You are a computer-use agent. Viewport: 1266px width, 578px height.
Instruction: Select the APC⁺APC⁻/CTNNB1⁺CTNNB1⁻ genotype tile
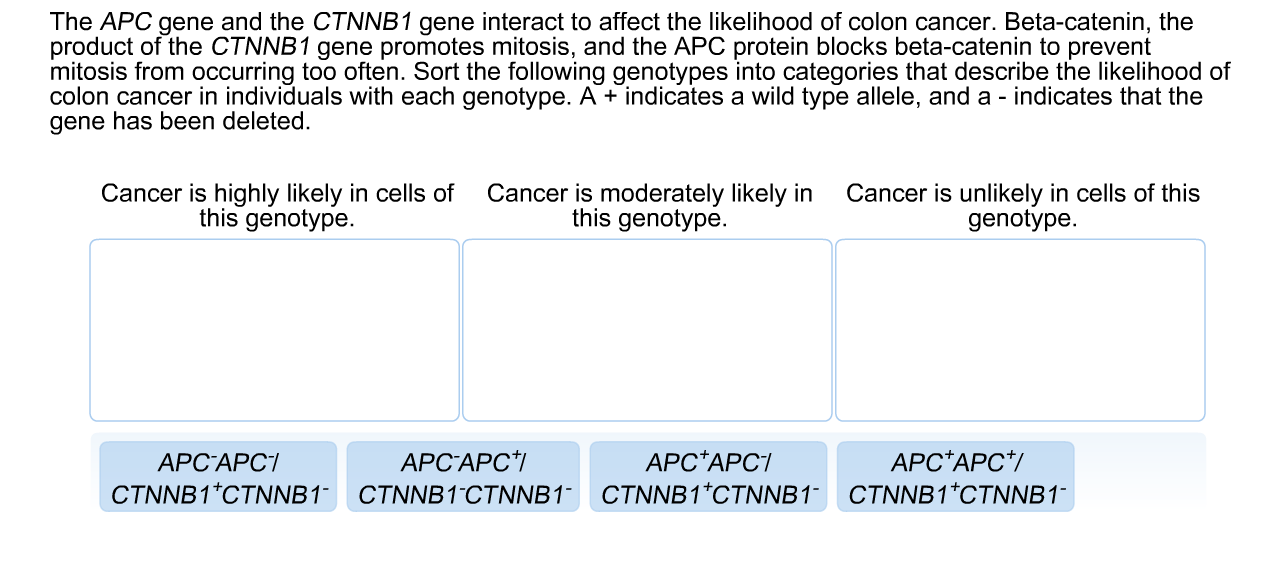coord(708,475)
